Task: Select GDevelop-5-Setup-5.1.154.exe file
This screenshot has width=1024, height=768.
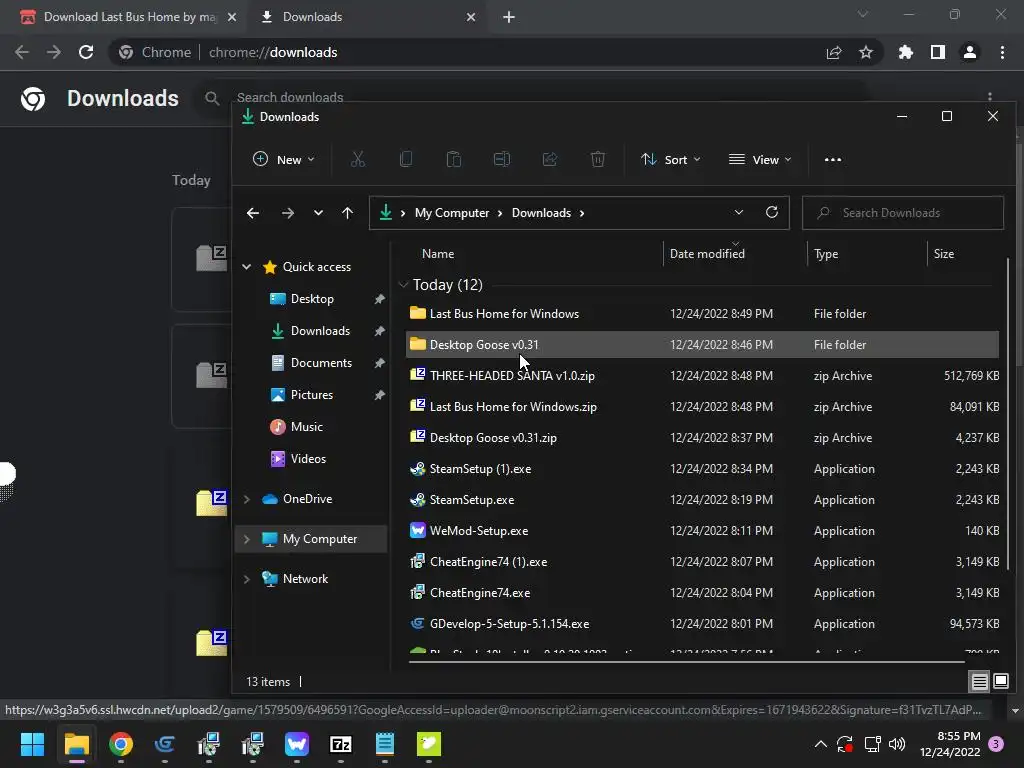Action: point(702,624)
